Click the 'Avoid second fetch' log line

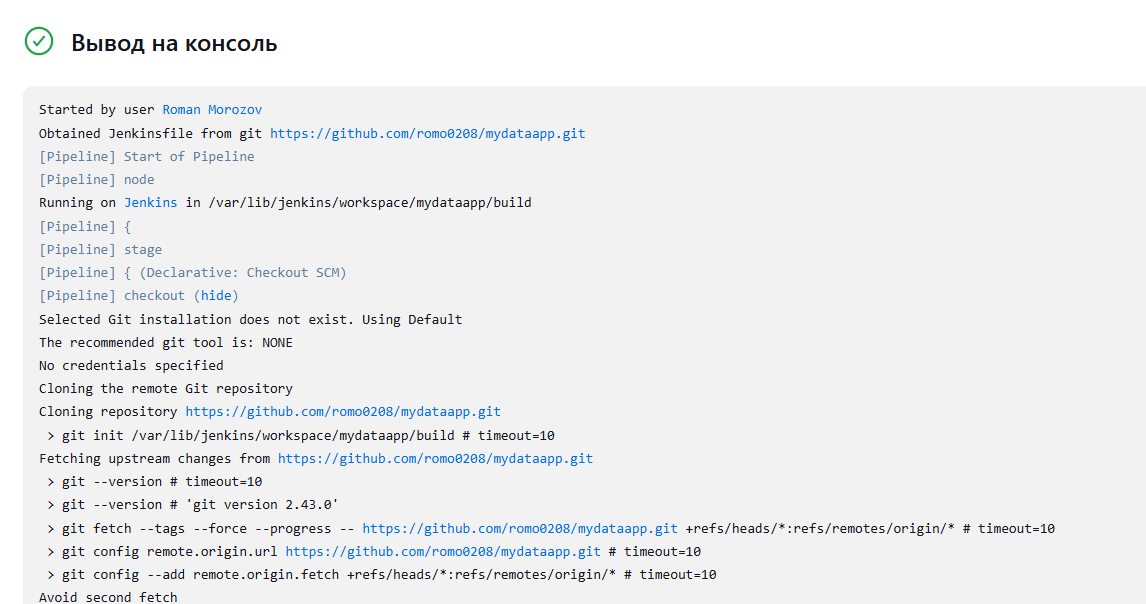click(108, 598)
